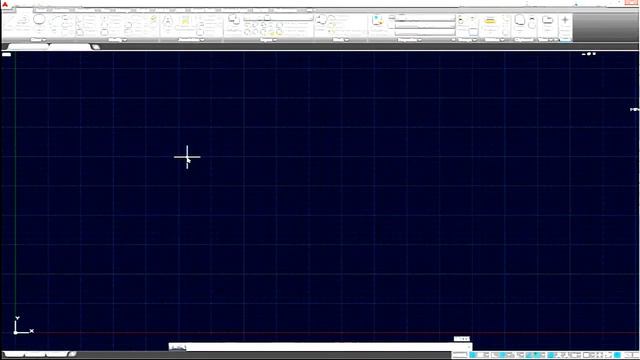This screenshot has width=640, height=360.
Task: Click the yellow Measure utility icon
Action: tap(490, 21)
